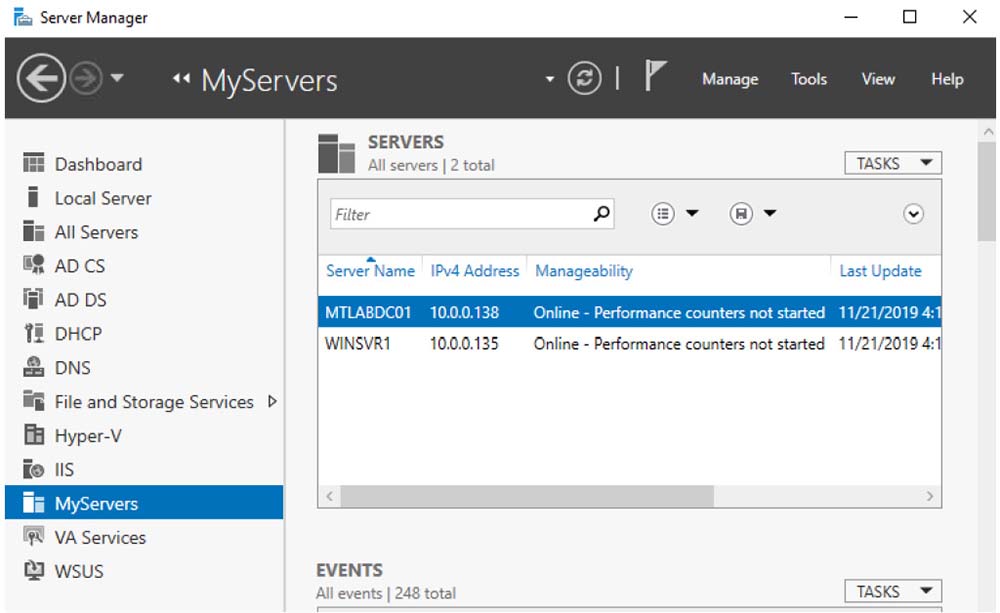Open the Tools menu
Image resolution: width=1000 pixels, height=613 pixels.
(x=808, y=79)
